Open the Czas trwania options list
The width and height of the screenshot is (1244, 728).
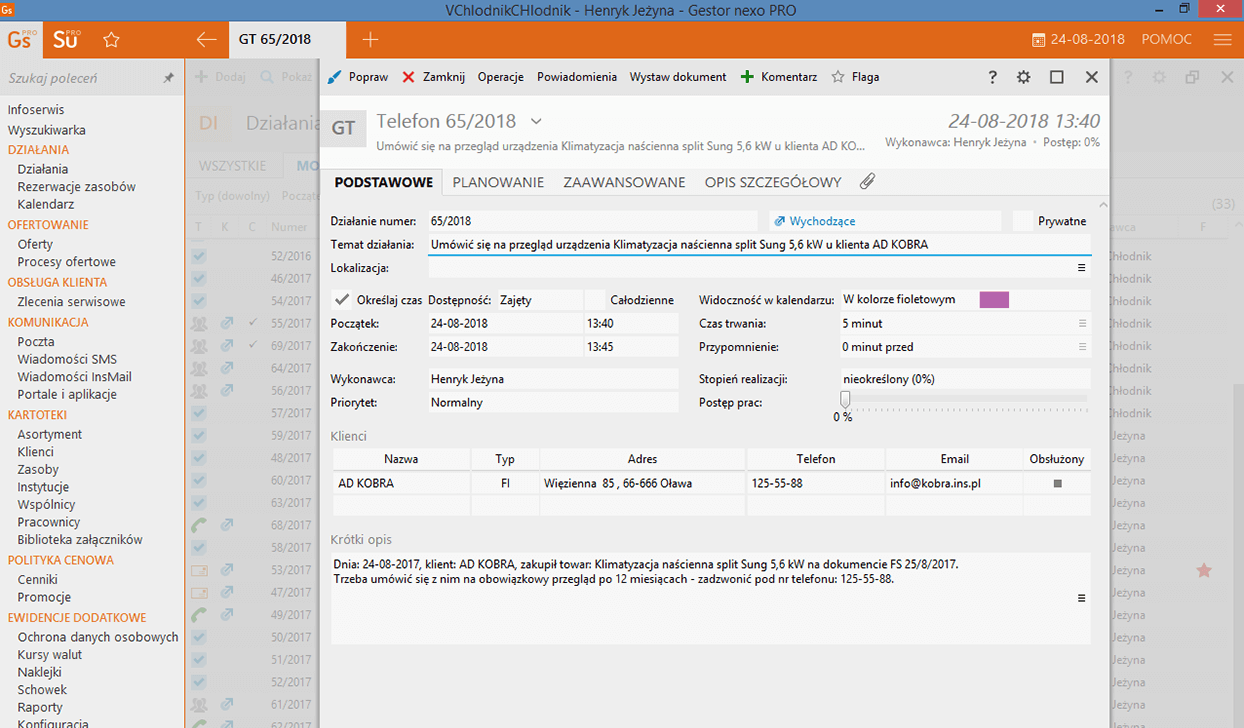tap(1082, 323)
